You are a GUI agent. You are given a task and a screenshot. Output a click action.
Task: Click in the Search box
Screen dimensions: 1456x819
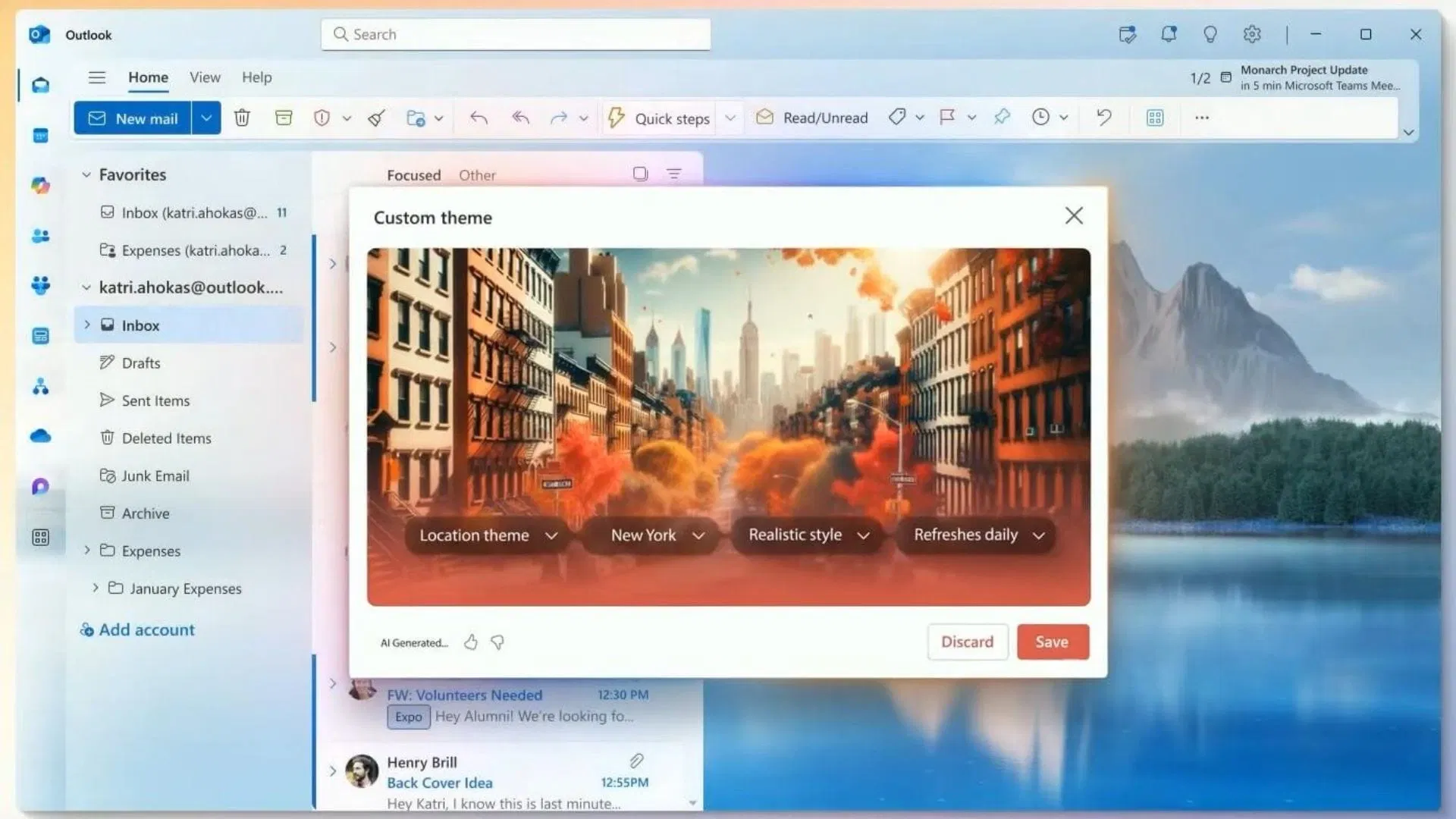[x=516, y=34]
